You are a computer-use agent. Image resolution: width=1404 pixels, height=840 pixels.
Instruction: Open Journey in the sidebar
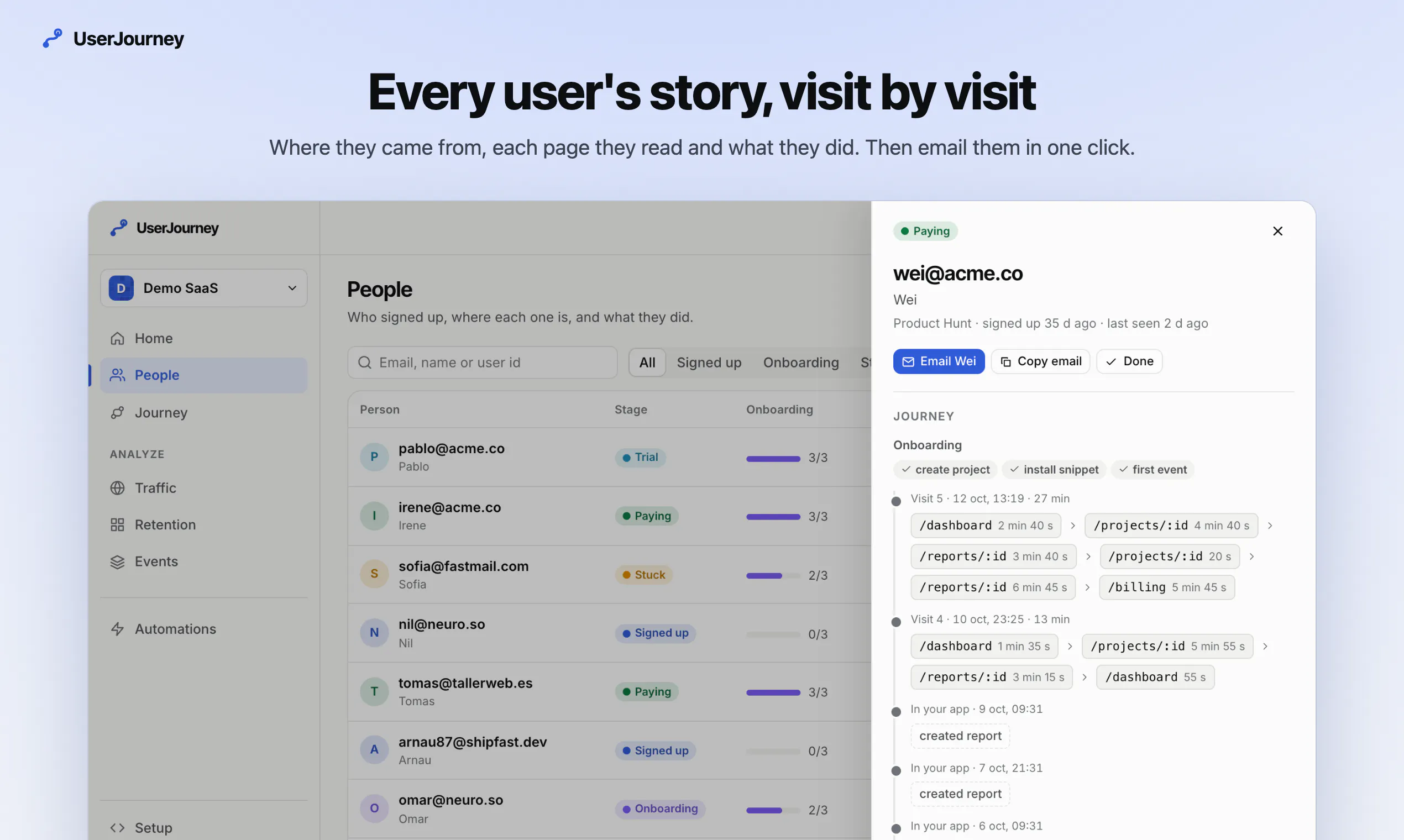pos(204,413)
